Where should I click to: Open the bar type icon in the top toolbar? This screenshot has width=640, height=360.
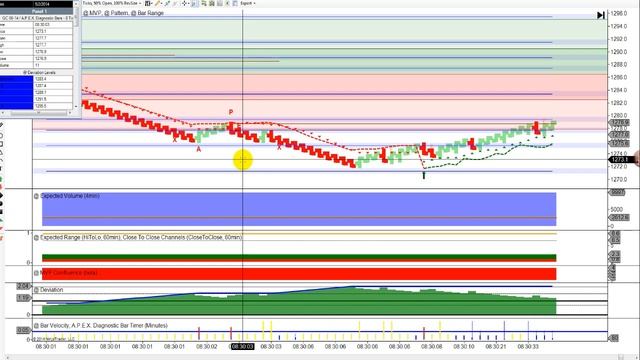pyautogui.click(x=147, y=3)
